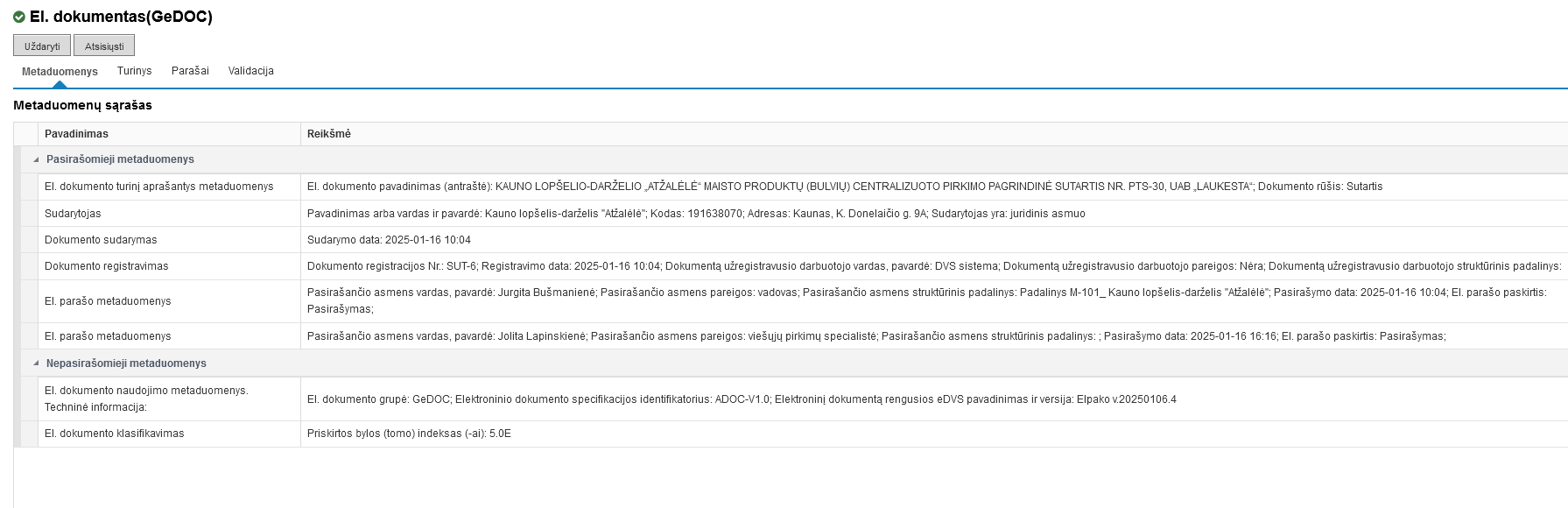Switch to the Turinys tab
1568x508 pixels.
[x=134, y=71]
